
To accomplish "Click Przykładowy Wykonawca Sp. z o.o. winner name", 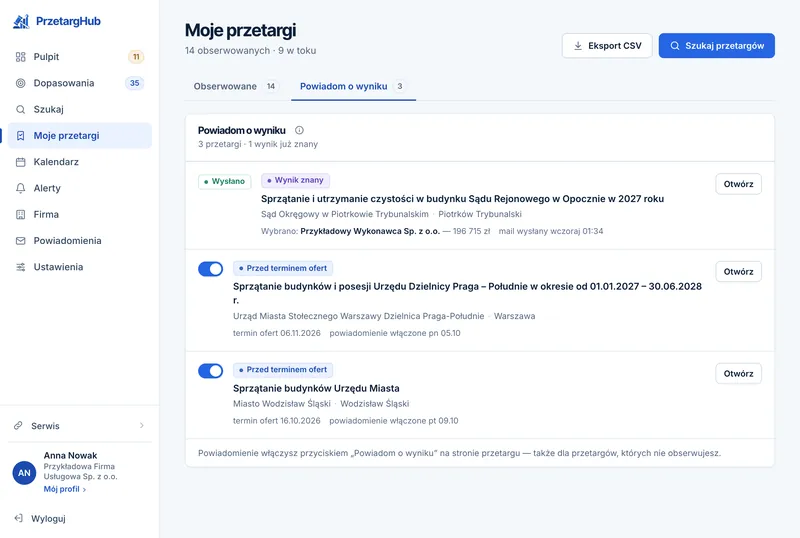I will coord(370,231).
